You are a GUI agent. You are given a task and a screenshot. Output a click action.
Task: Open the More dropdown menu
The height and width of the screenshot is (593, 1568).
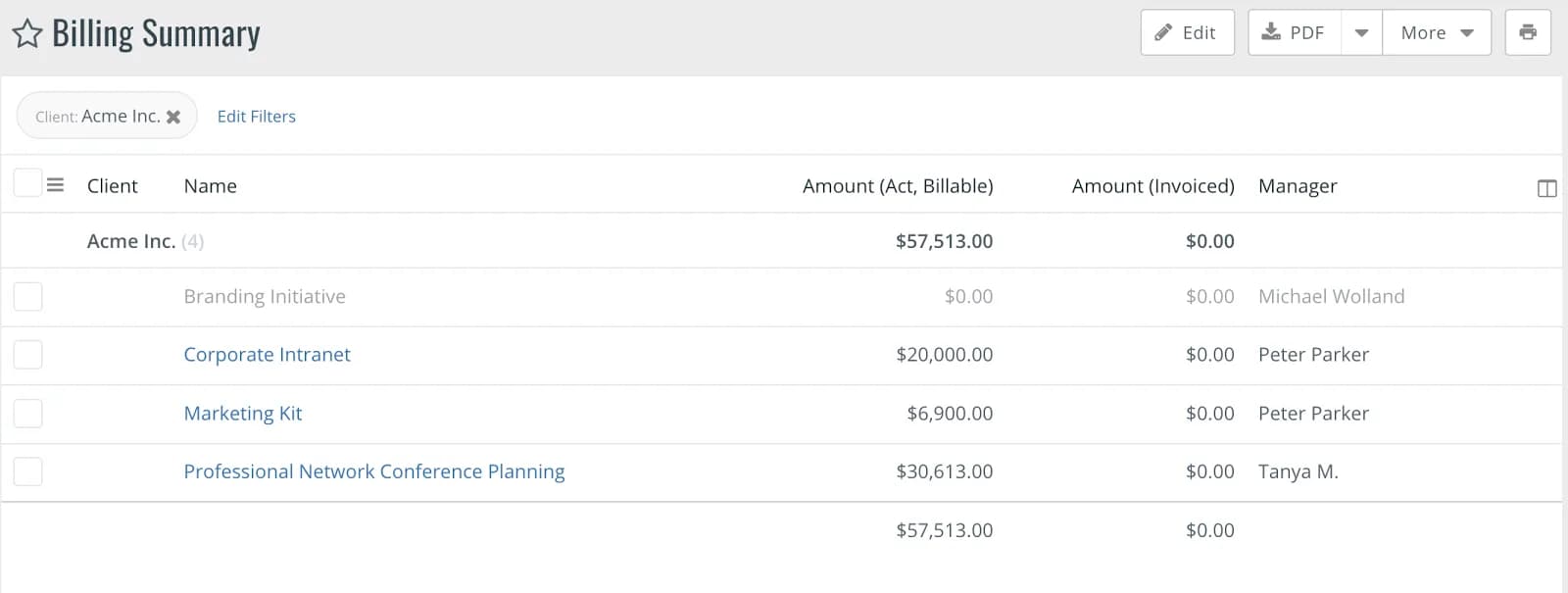pos(1437,32)
